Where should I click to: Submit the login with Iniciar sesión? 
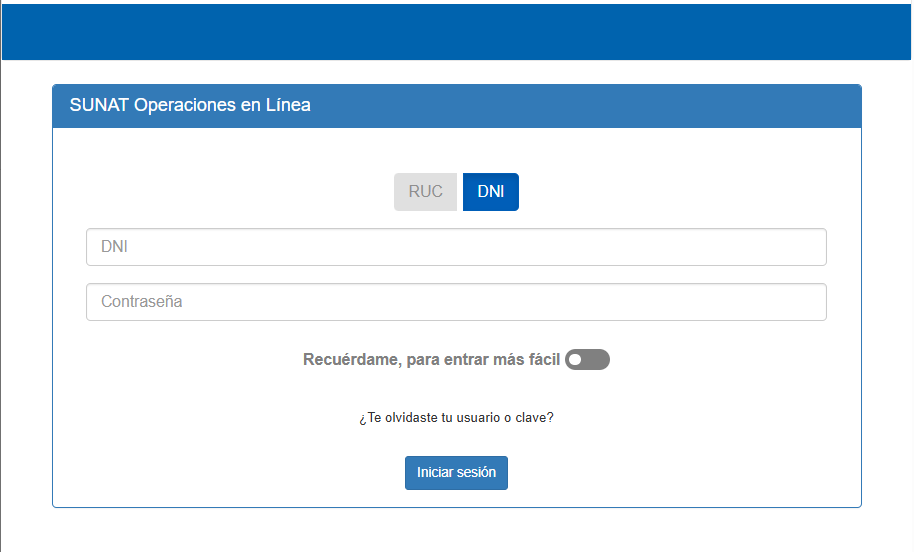pyautogui.click(x=456, y=473)
